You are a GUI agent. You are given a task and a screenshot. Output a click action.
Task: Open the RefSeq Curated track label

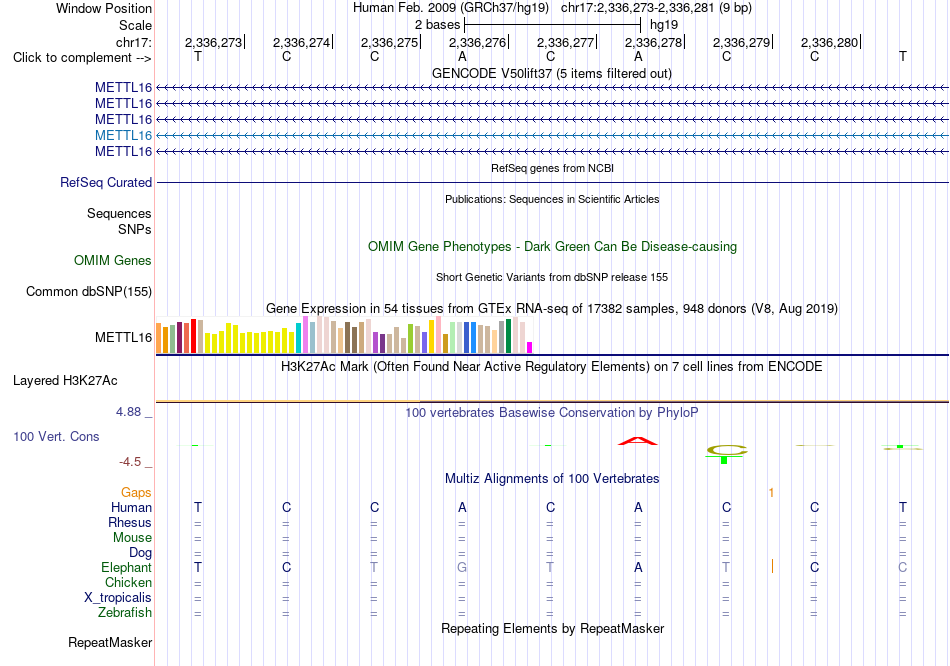click(106, 182)
